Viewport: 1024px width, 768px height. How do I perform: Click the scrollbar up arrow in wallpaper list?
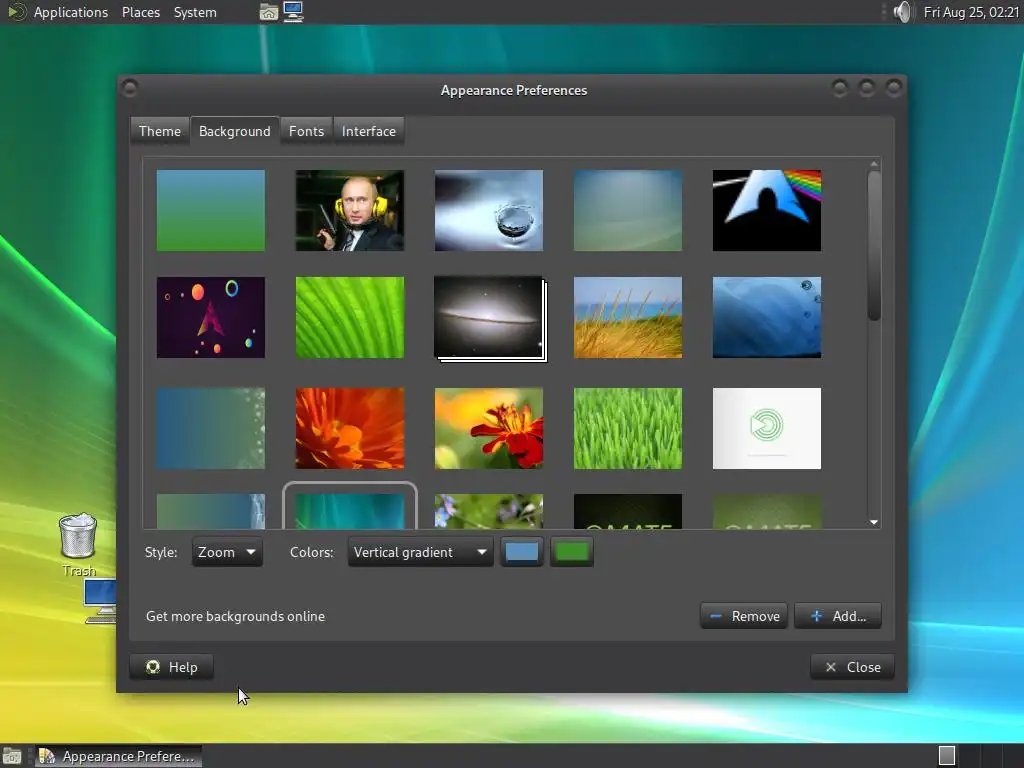click(x=874, y=164)
